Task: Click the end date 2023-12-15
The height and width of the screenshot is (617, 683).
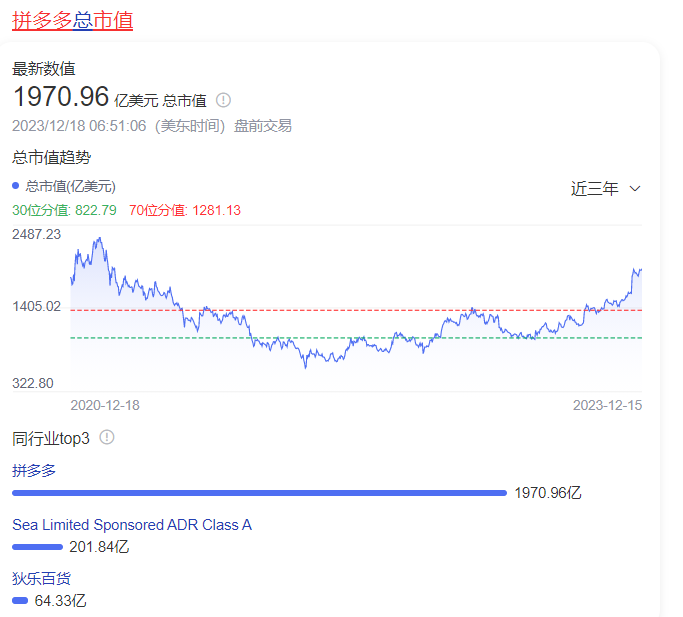Action: (x=607, y=405)
